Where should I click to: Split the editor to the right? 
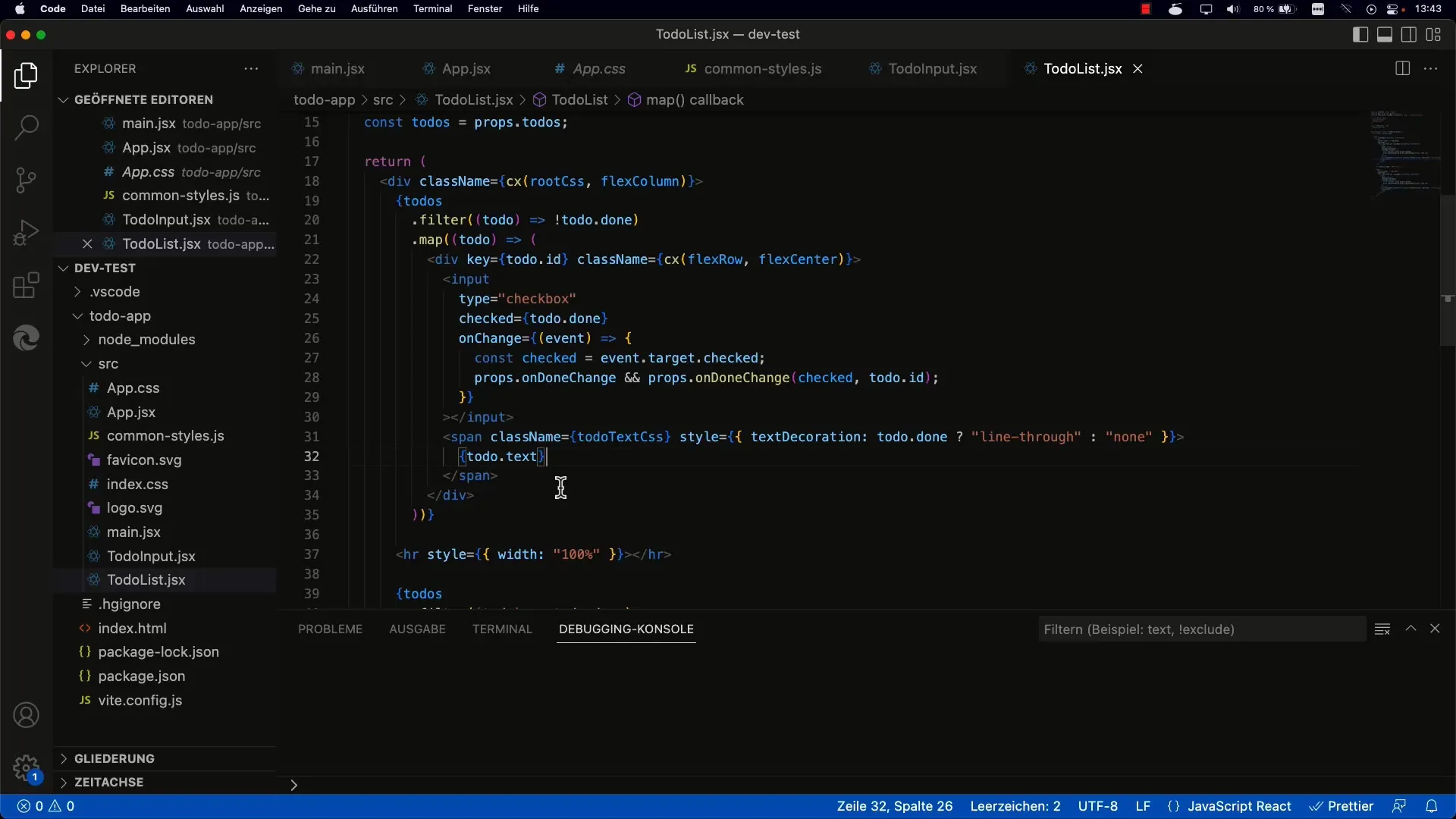click(1402, 68)
